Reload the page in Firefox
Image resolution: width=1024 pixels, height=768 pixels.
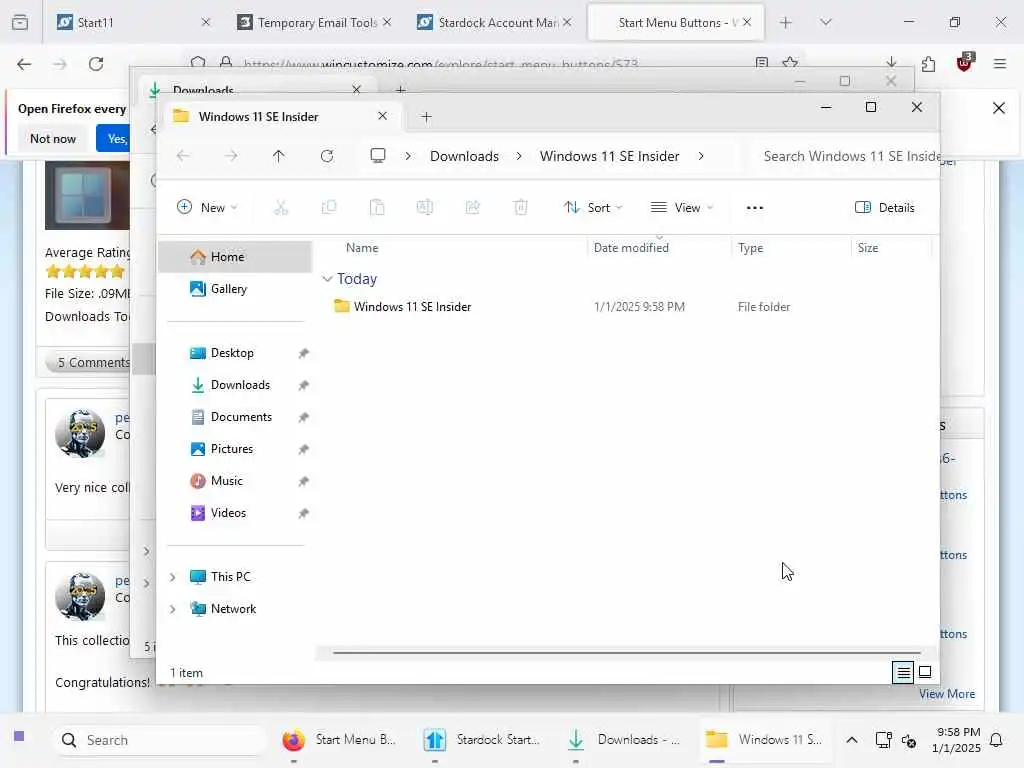pos(96,64)
